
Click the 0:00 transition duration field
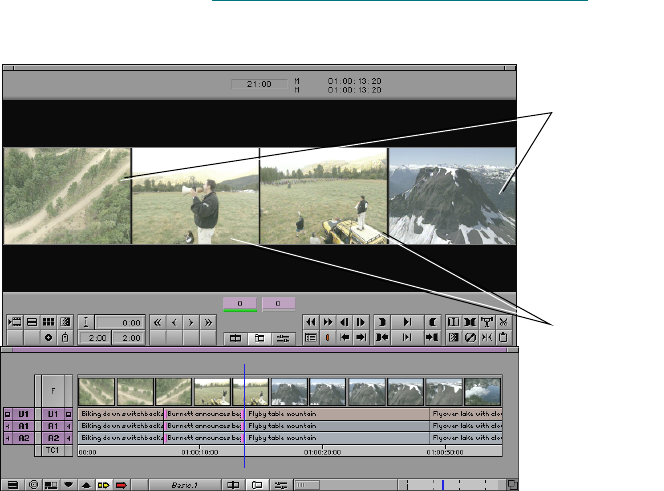(120, 323)
